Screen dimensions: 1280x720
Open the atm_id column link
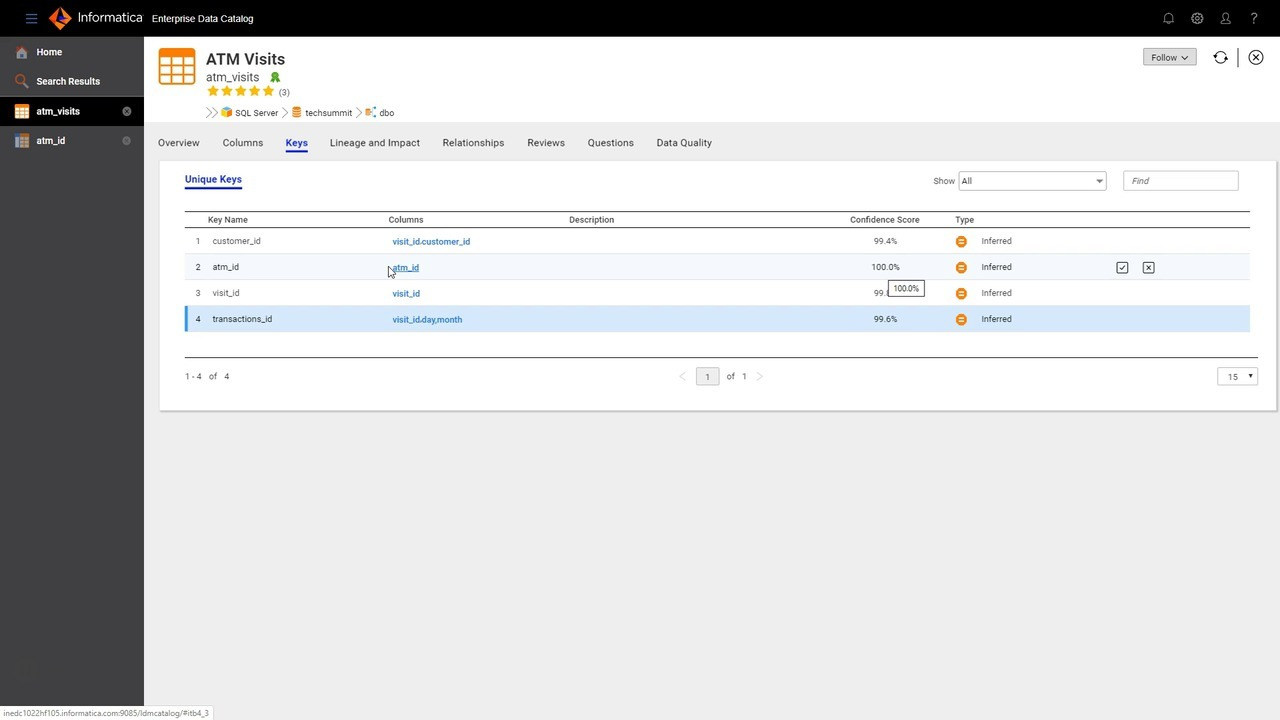pyautogui.click(x=406, y=268)
